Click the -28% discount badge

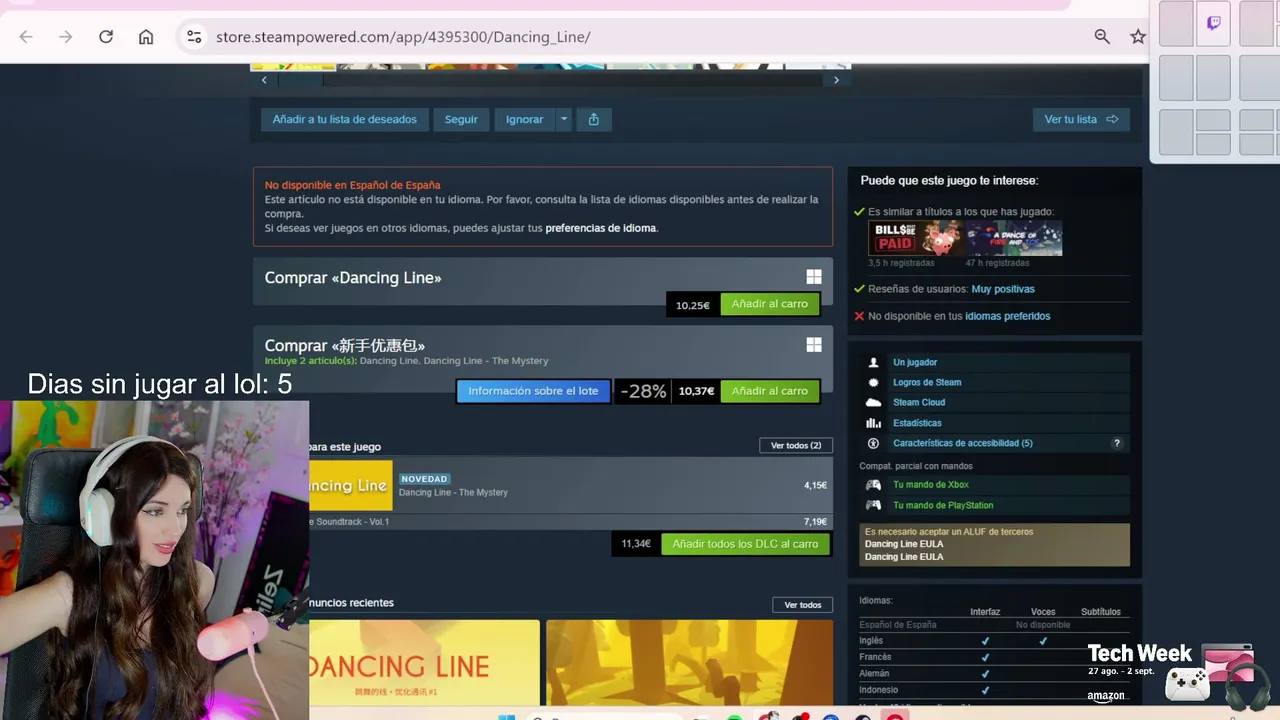pyautogui.click(x=643, y=391)
